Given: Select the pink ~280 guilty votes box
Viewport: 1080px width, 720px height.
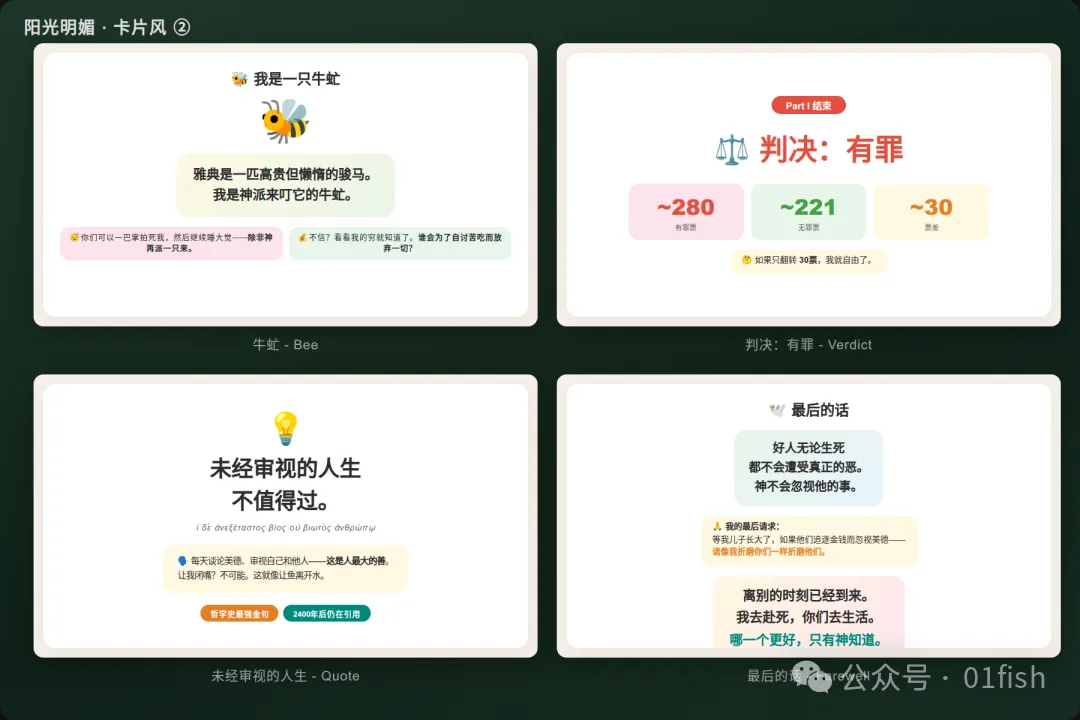Looking at the screenshot, I should tap(686, 212).
